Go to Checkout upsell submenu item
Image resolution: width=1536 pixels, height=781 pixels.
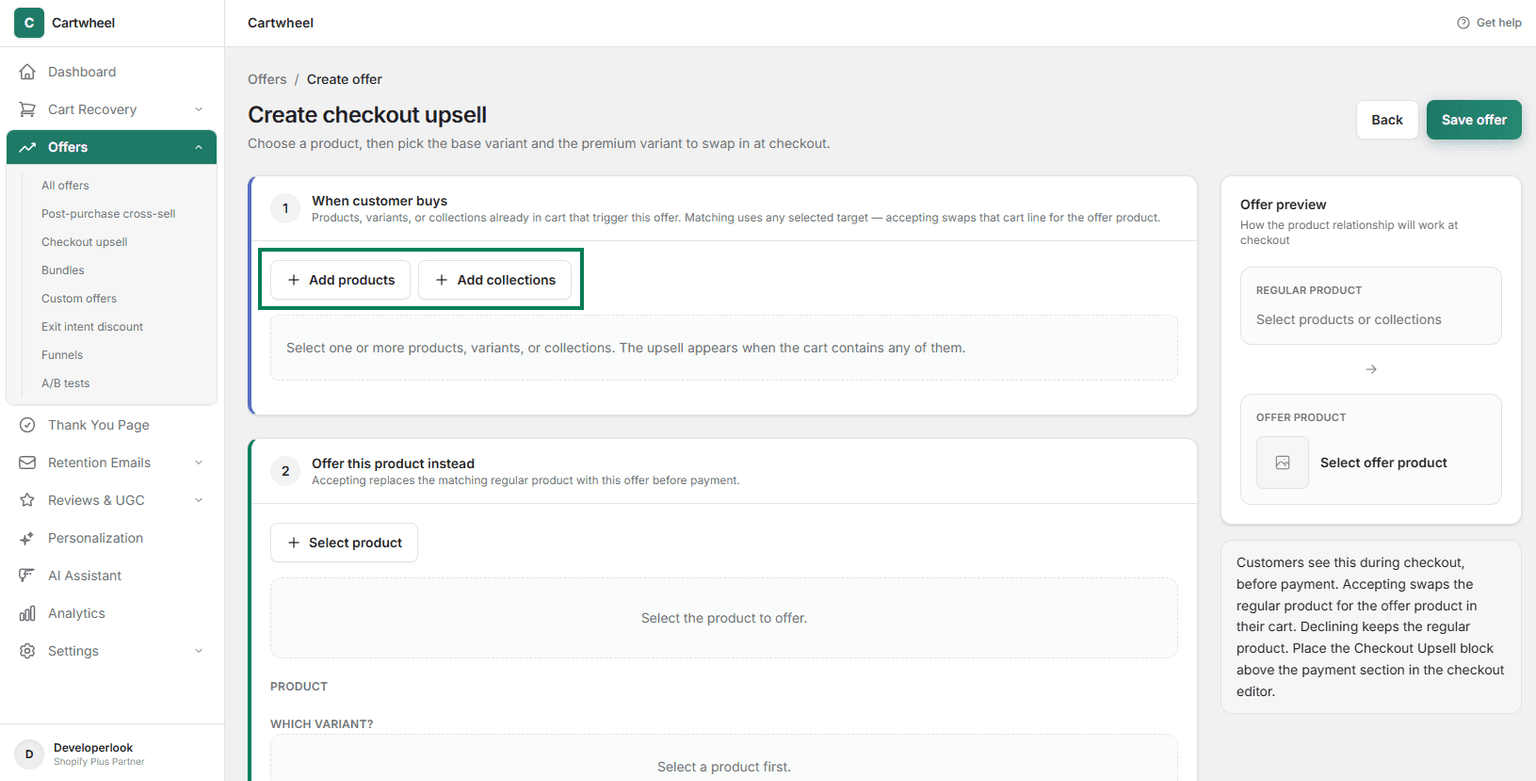(x=84, y=242)
